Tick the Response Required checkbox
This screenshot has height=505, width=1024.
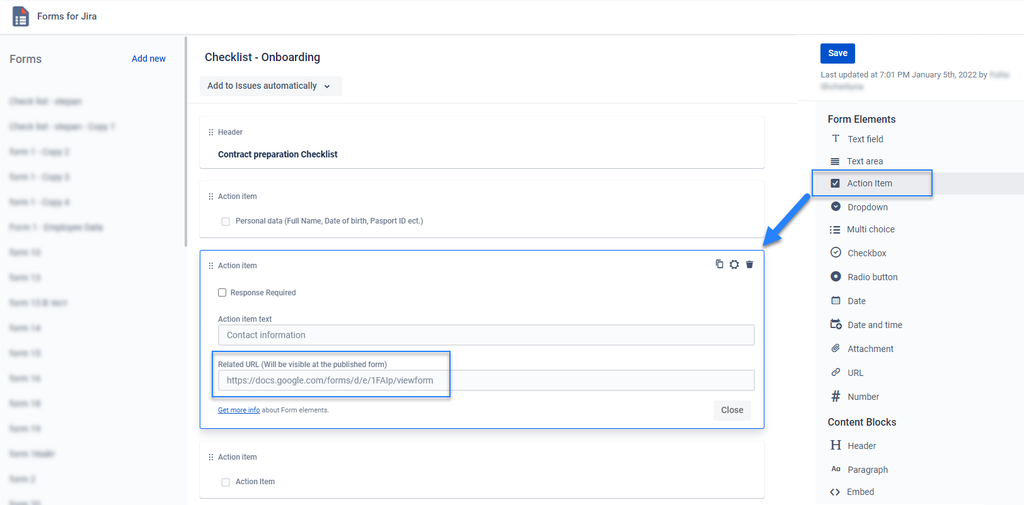222,293
